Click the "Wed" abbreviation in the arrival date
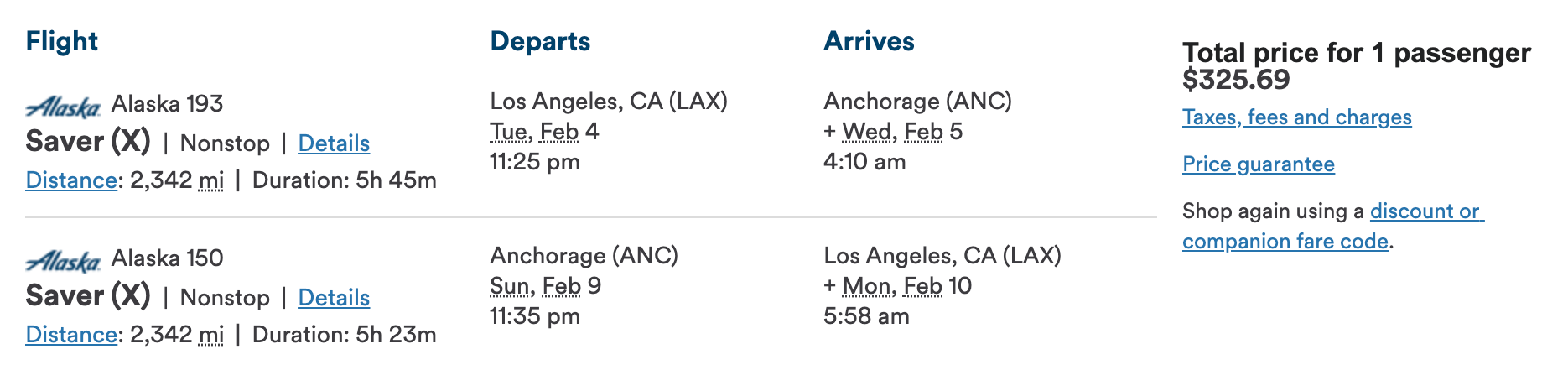 [x=866, y=132]
